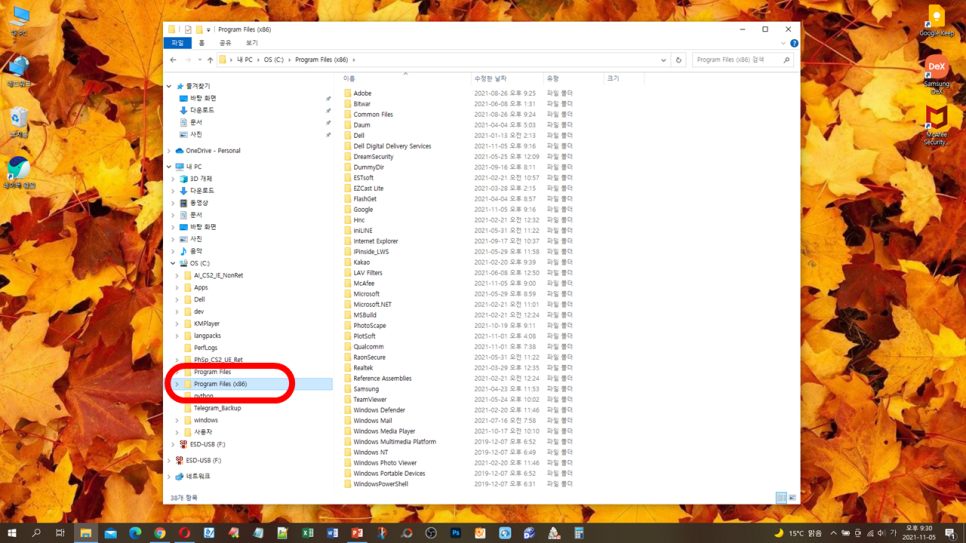The image size is (966, 543).
Task: Open taskbar search magnifier
Action: (36, 533)
